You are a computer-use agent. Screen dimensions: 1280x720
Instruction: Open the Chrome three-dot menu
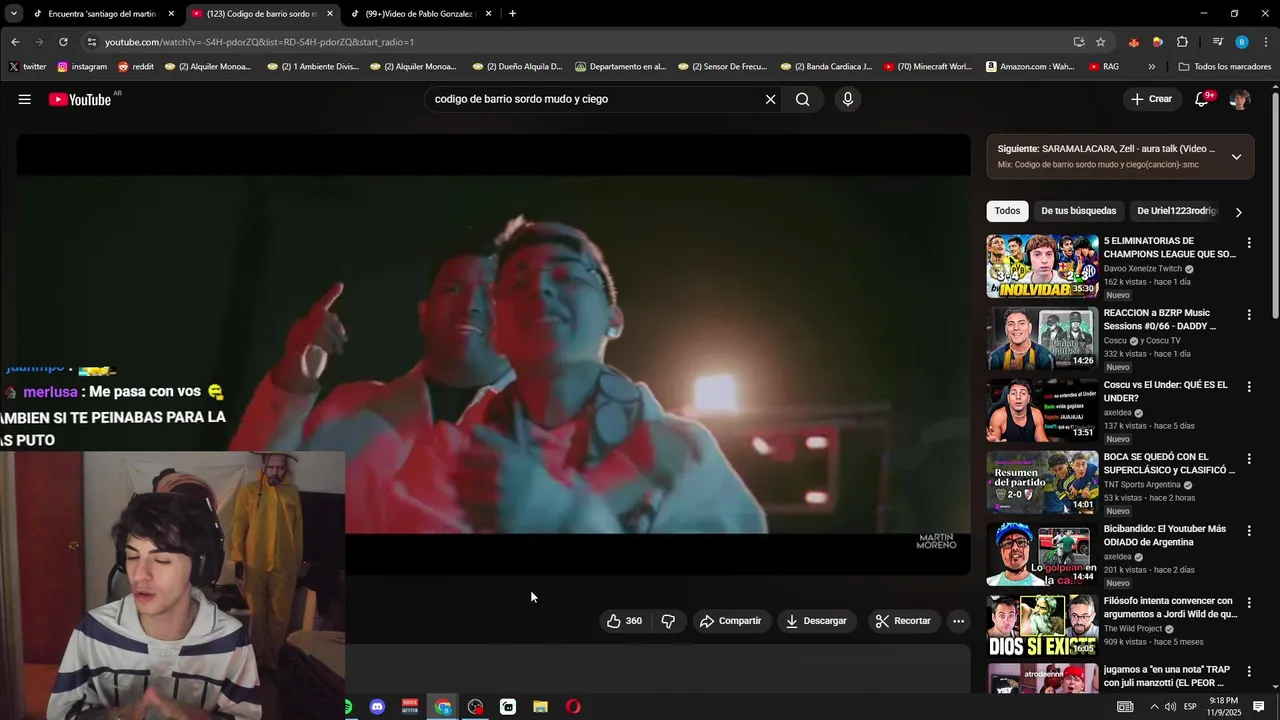1266,42
